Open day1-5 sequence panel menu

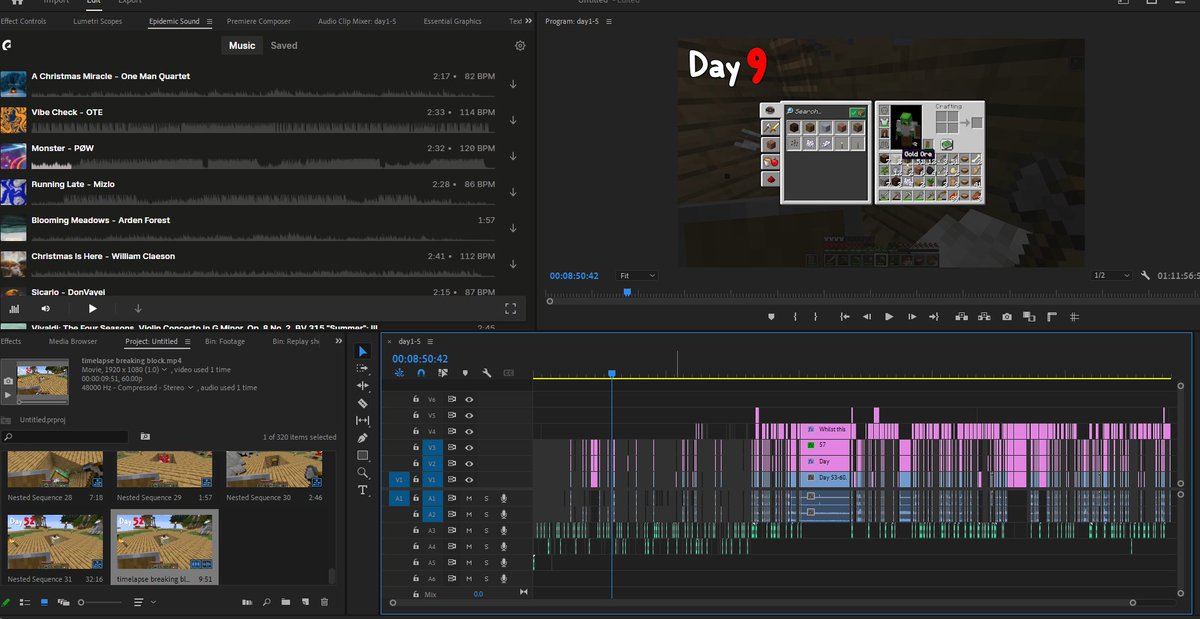click(x=431, y=341)
